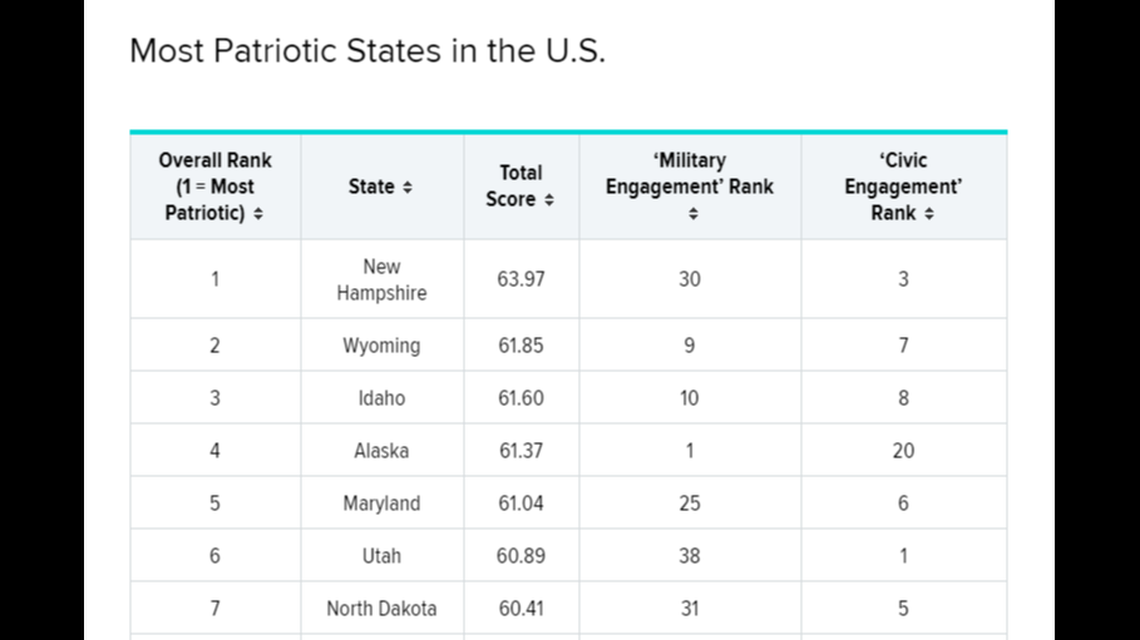Select the New Hampshire state cell
1140x640 pixels.
[x=381, y=280]
